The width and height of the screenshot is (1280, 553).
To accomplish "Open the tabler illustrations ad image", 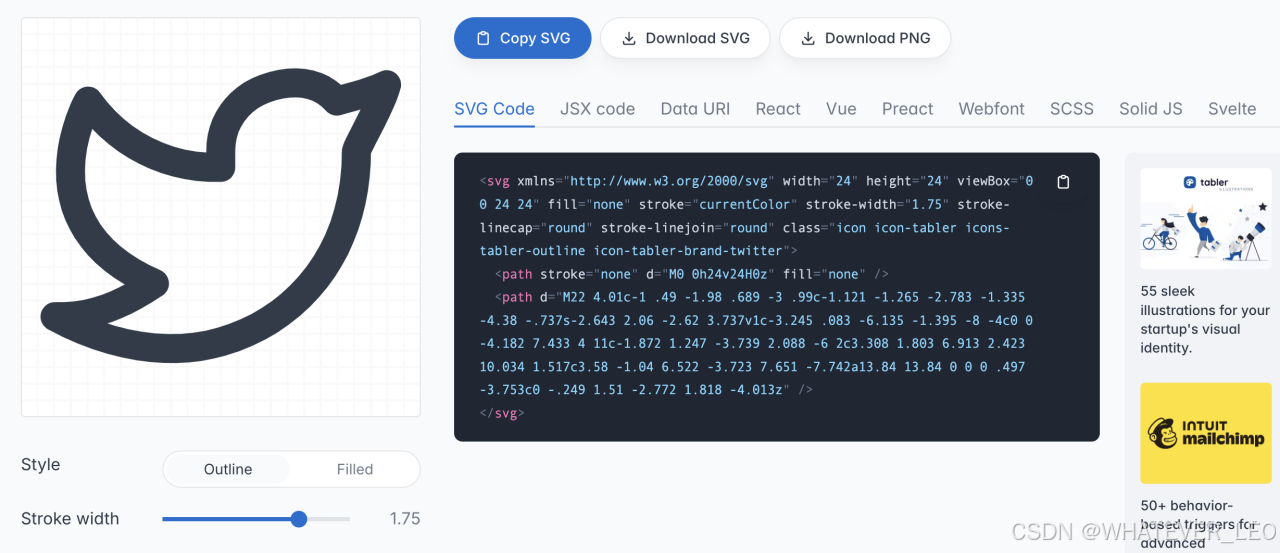I will 1206,218.
